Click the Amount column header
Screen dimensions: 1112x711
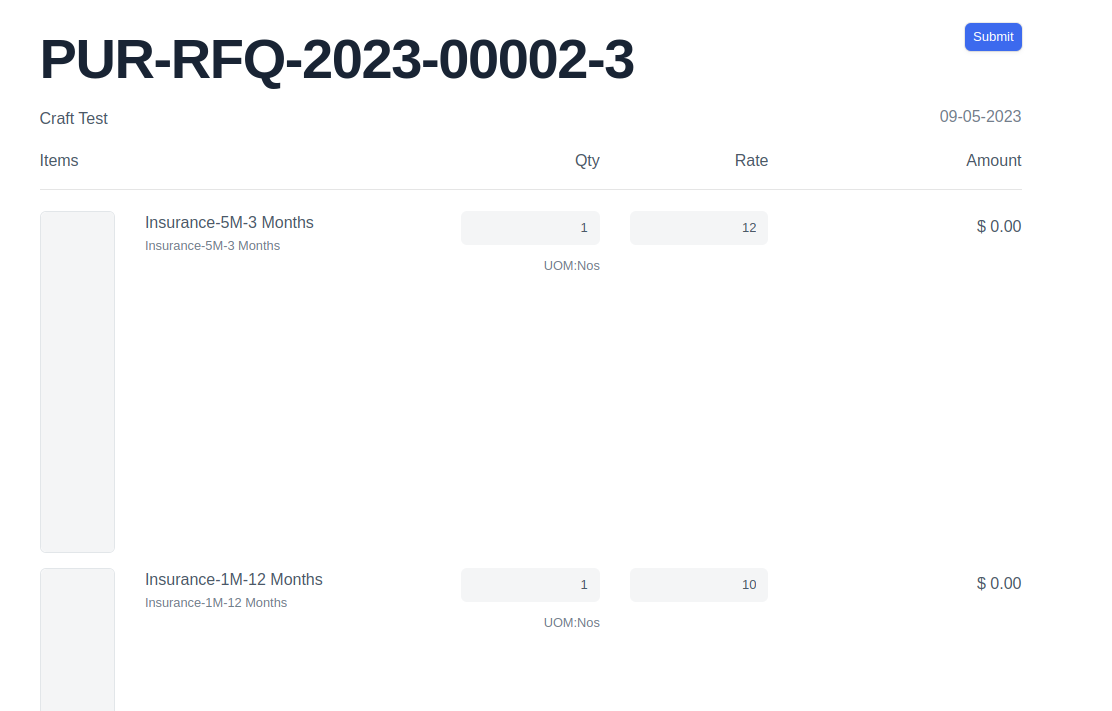pyautogui.click(x=994, y=160)
